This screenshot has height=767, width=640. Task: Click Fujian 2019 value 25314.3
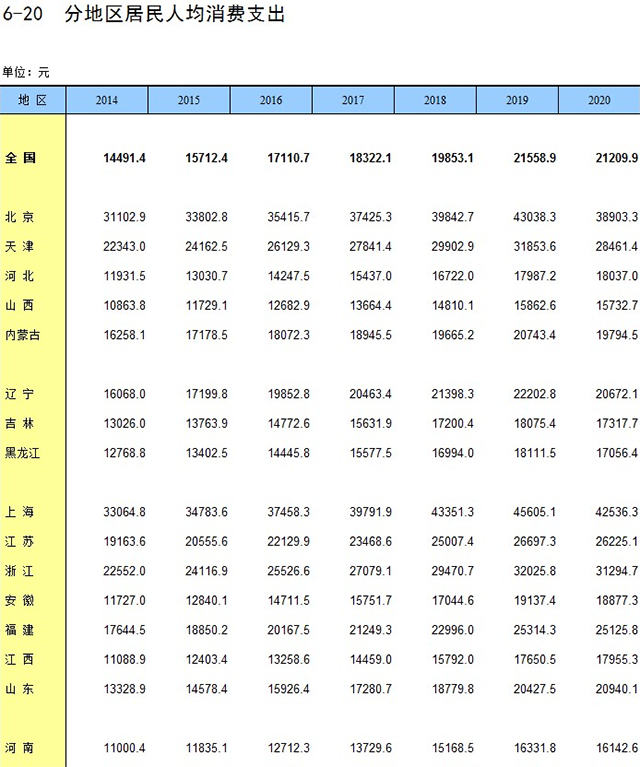(534, 630)
